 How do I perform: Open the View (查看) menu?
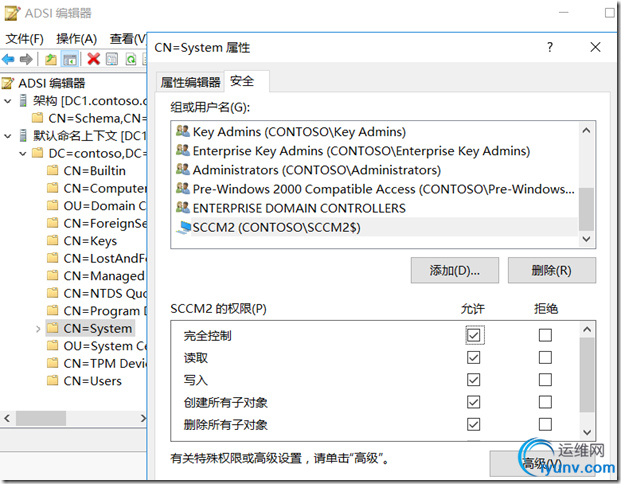(x=128, y=39)
